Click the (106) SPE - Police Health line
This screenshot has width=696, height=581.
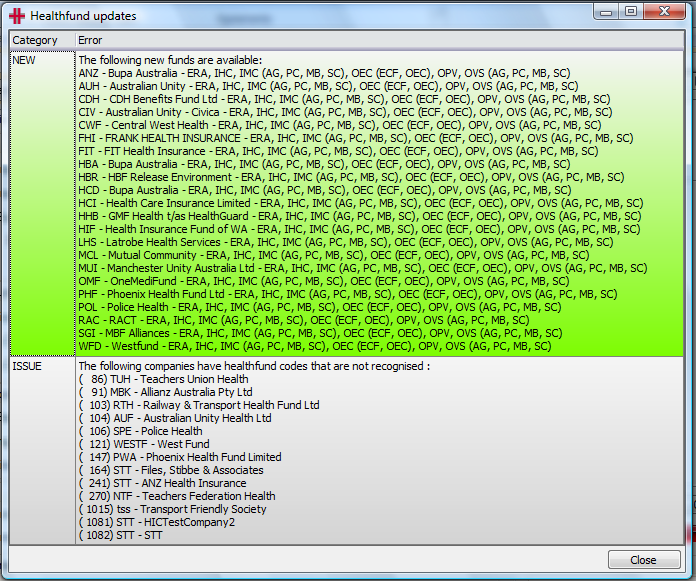[x=141, y=431]
